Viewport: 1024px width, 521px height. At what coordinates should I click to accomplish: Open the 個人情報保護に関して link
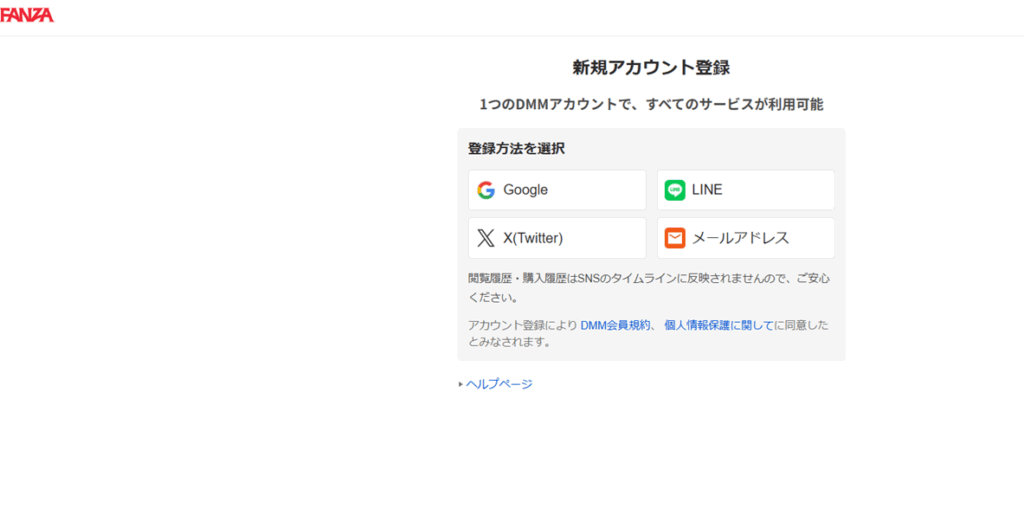[x=719, y=325]
